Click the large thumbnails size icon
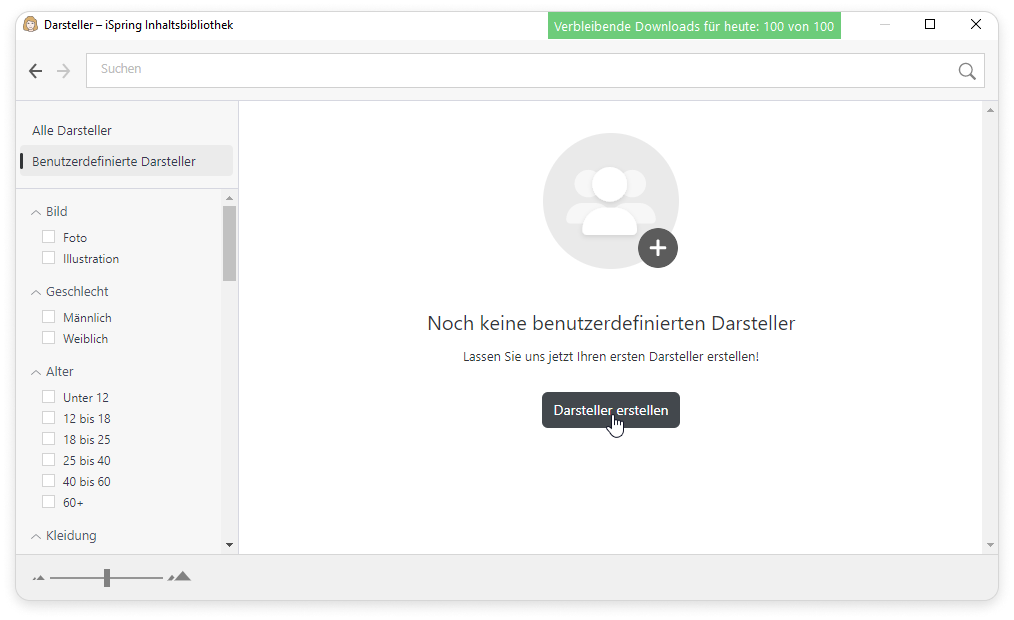The image size is (1014, 620). coord(180,577)
